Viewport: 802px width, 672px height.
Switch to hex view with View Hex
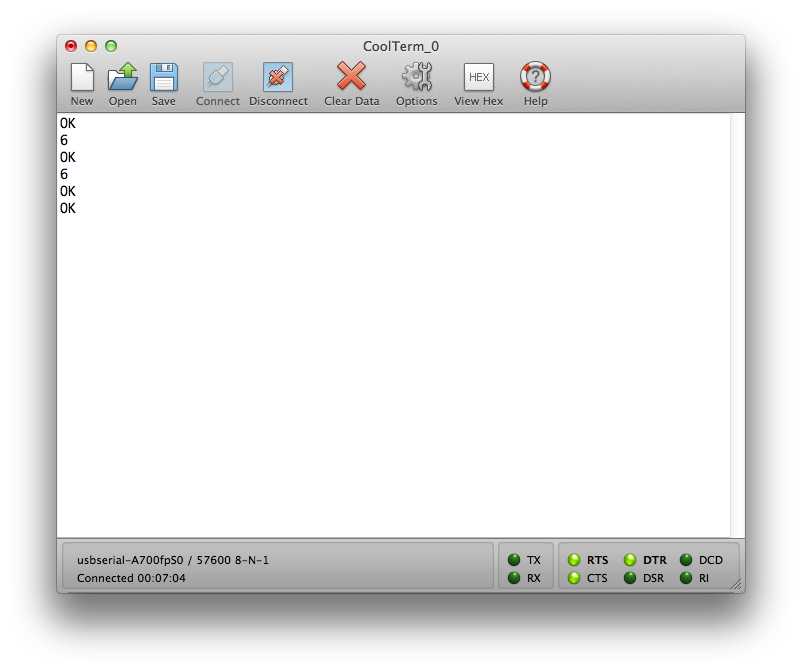[478, 80]
